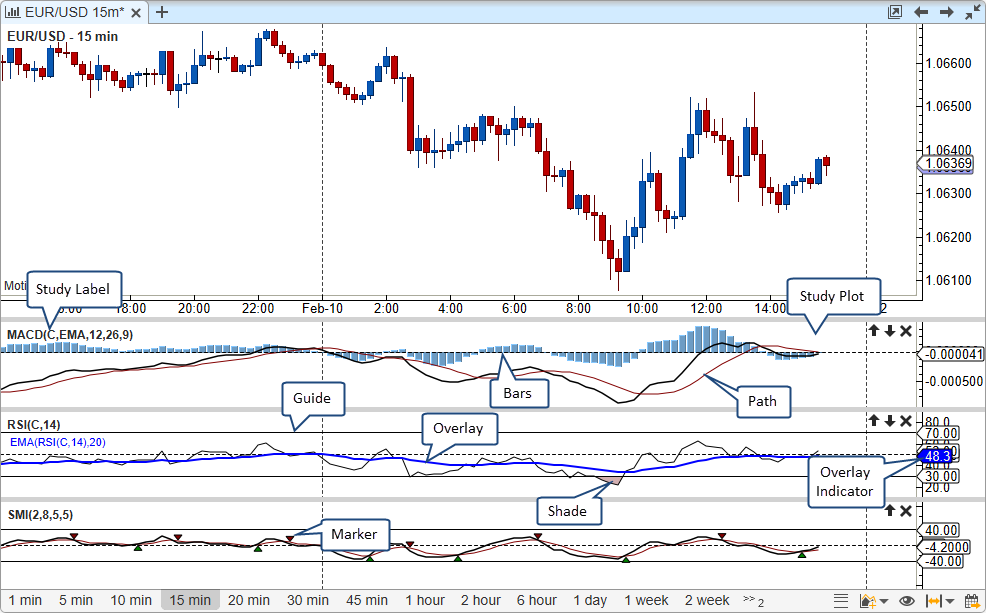Screen dimensions: 986x613
Task: Add a new chart tab with plus
Action: [x=162, y=12]
